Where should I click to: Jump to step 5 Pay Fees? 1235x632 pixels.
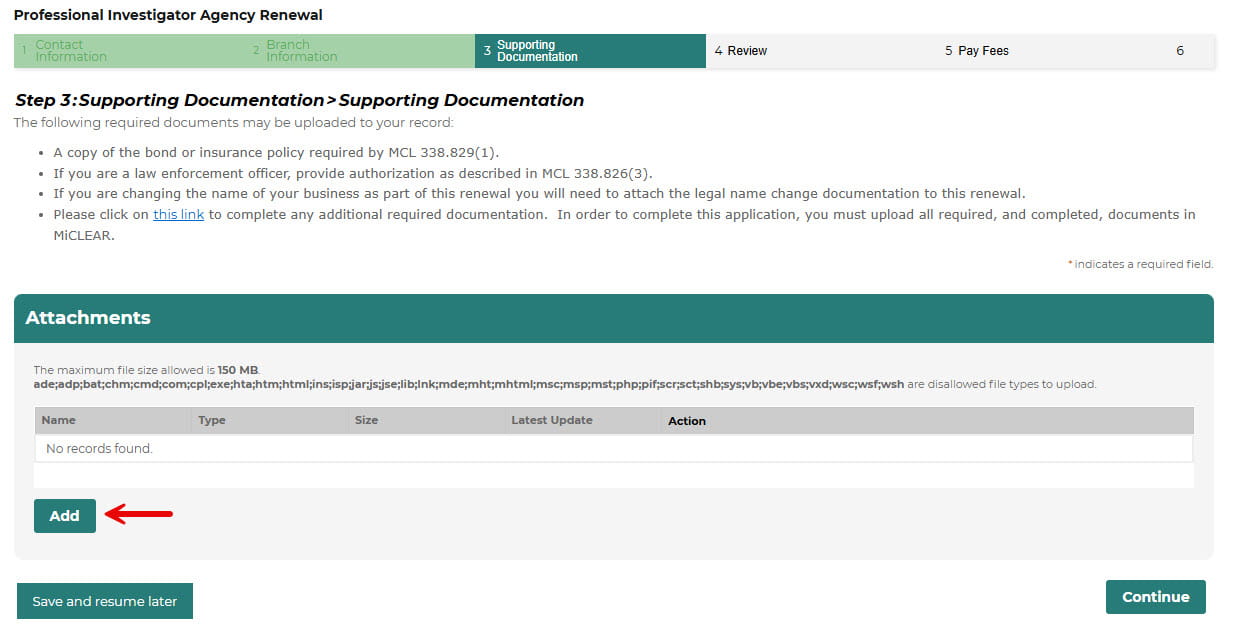(x=1051, y=51)
